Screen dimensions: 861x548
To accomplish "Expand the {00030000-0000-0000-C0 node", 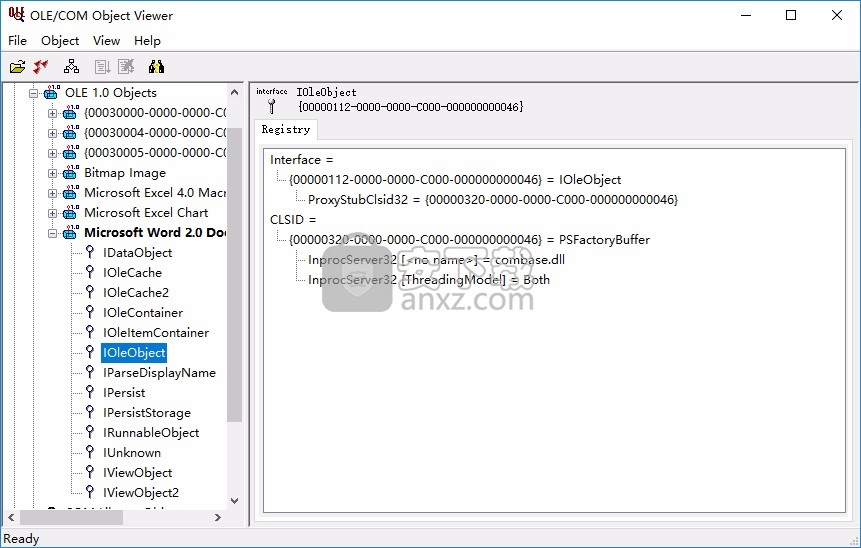I will (x=52, y=114).
